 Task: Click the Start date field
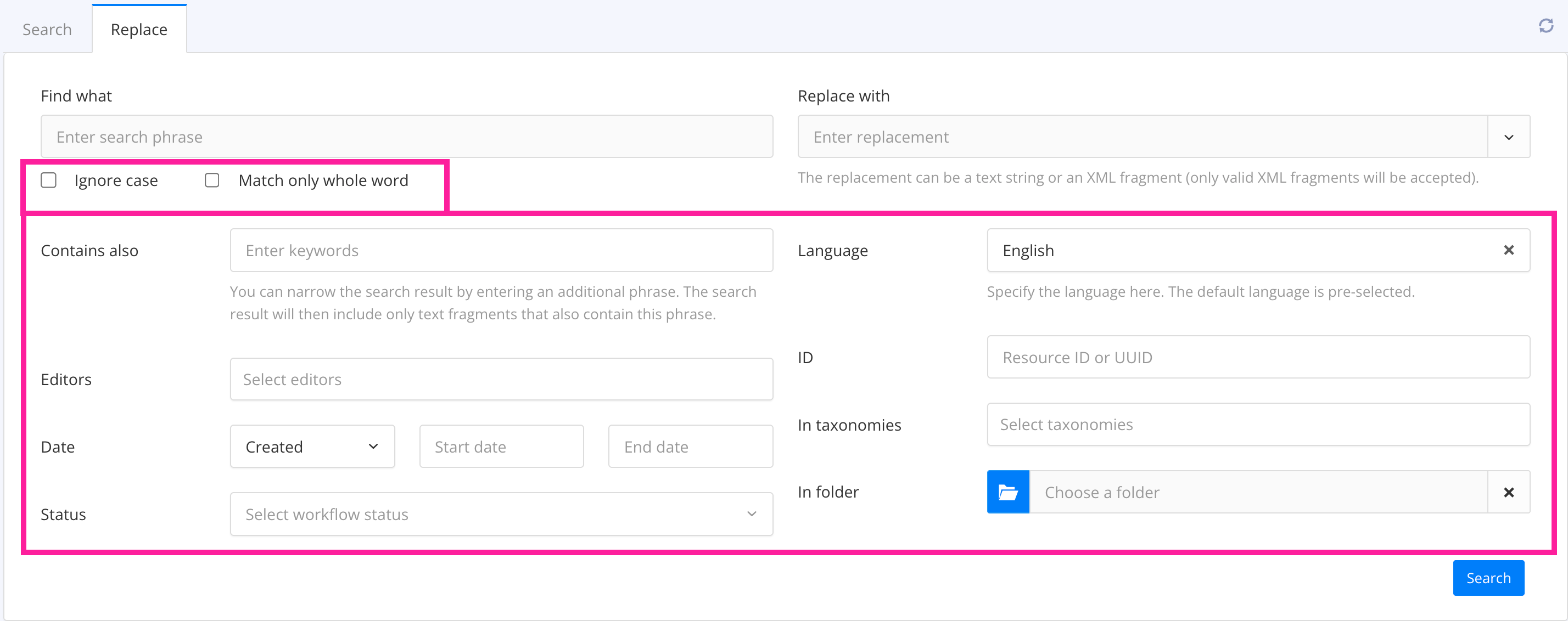point(501,447)
